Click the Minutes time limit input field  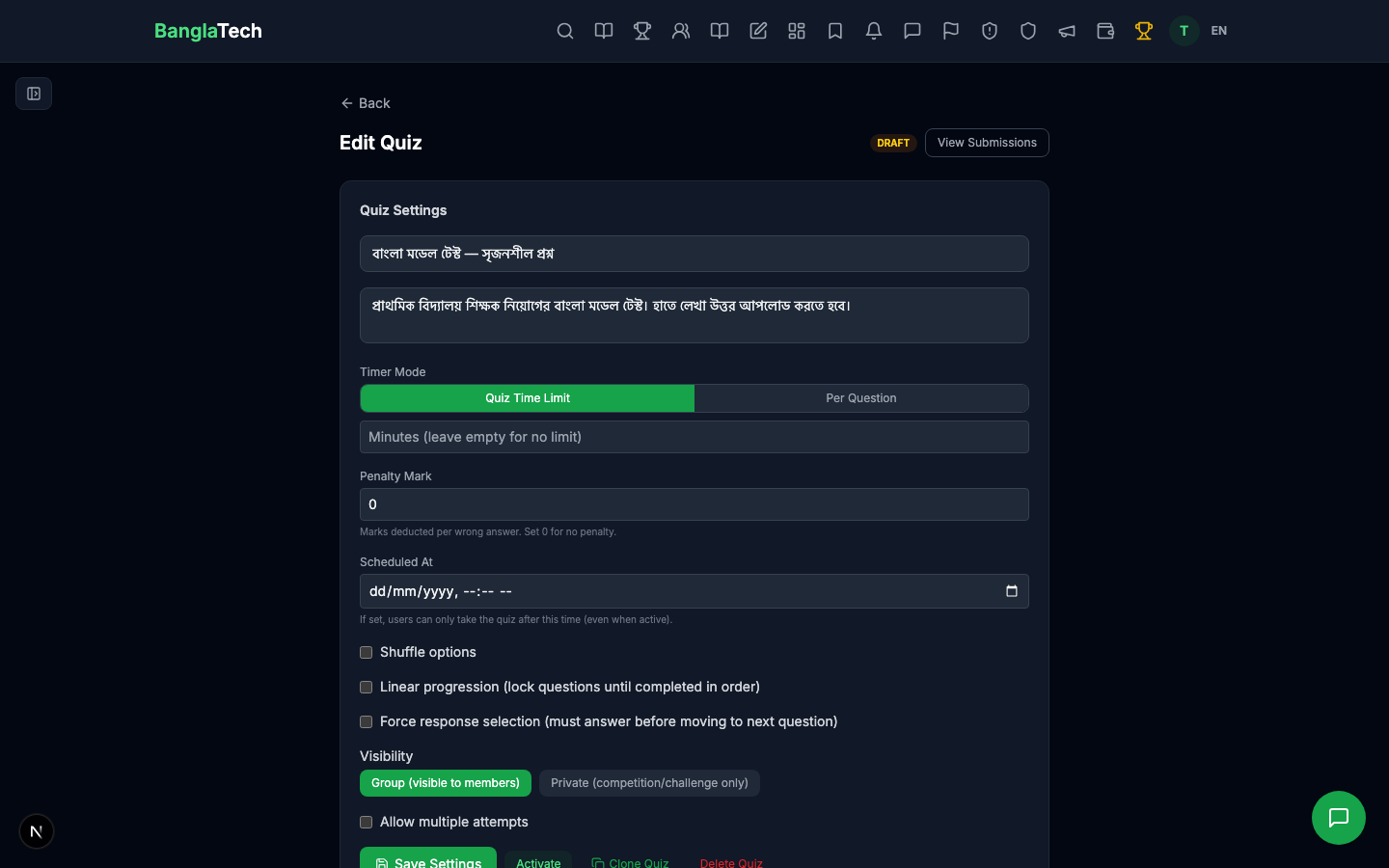pos(694,437)
